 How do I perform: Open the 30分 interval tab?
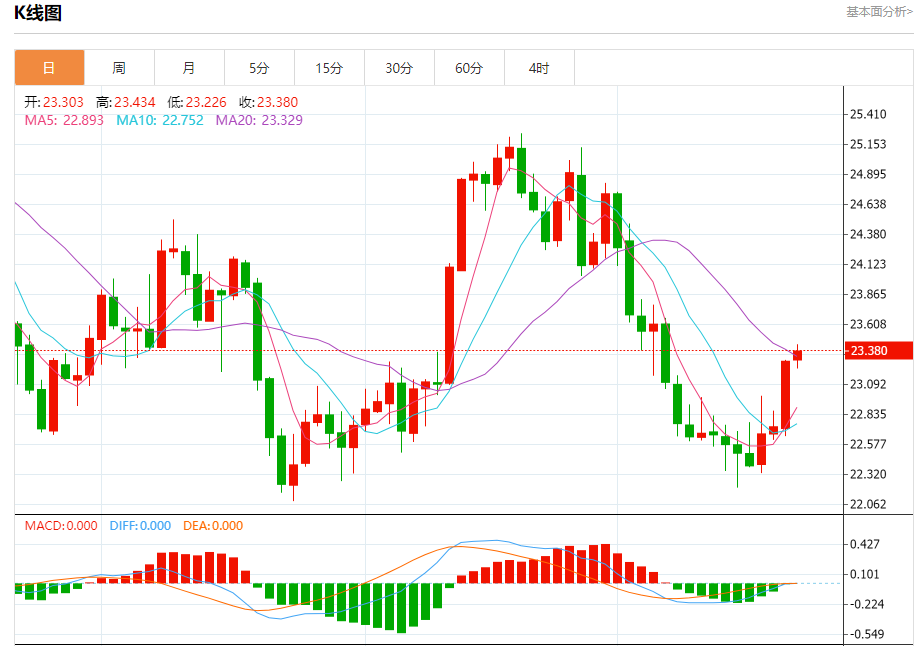tap(399, 68)
